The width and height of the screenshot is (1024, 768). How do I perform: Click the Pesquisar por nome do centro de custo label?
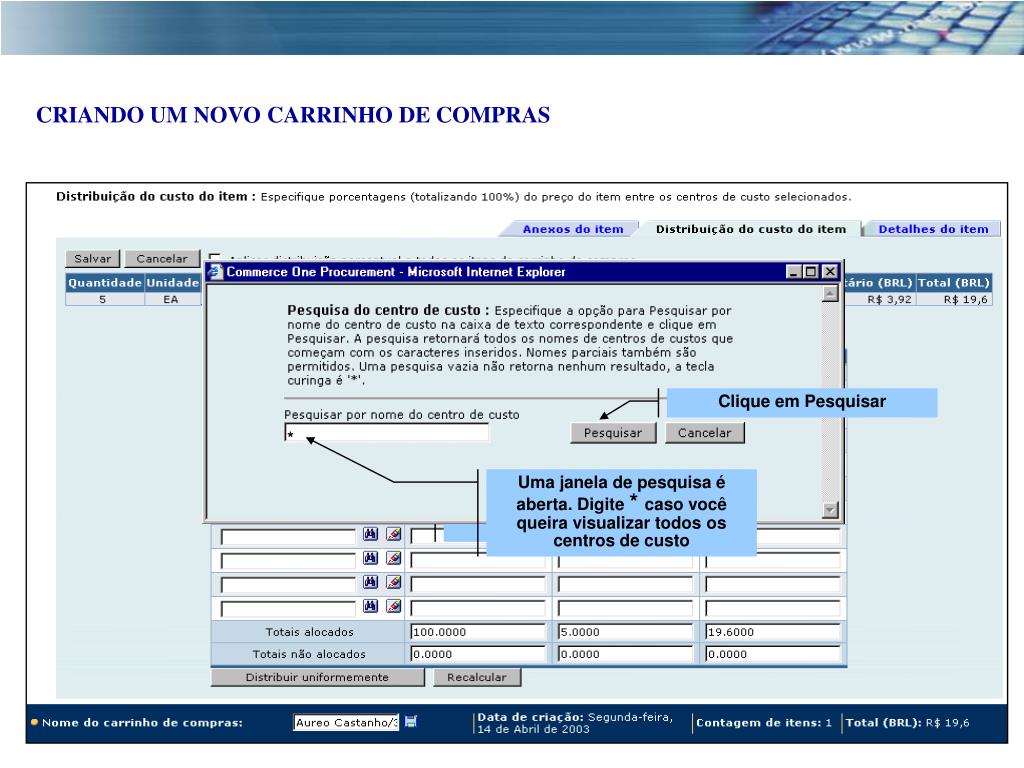click(x=402, y=415)
